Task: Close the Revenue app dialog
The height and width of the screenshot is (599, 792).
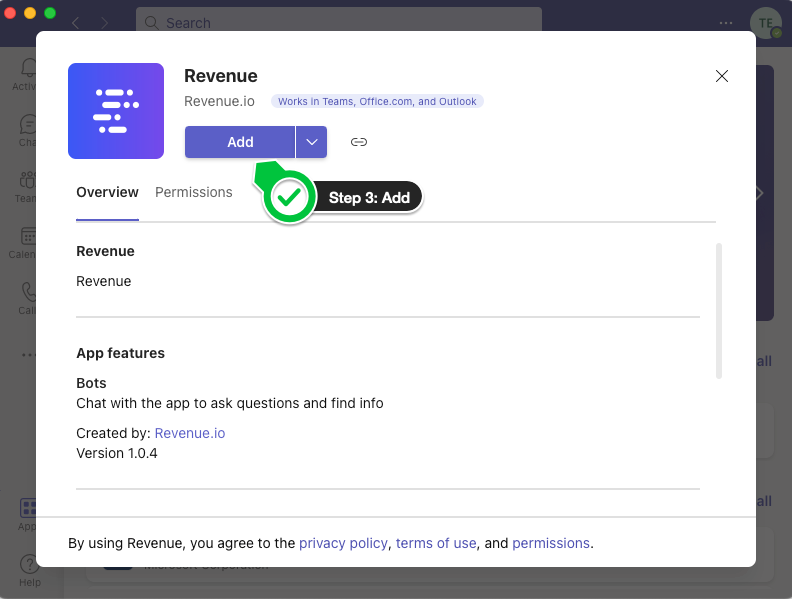Action: pyautogui.click(x=722, y=76)
